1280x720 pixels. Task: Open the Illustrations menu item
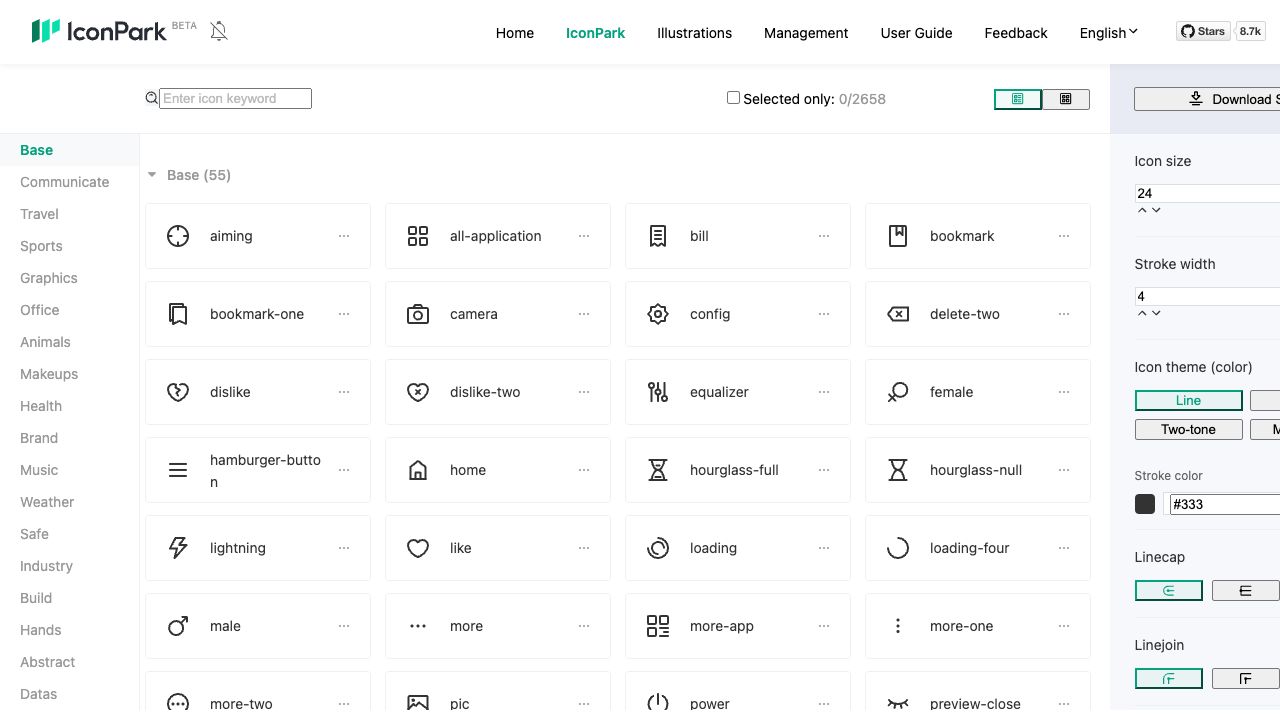pos(694,33)
